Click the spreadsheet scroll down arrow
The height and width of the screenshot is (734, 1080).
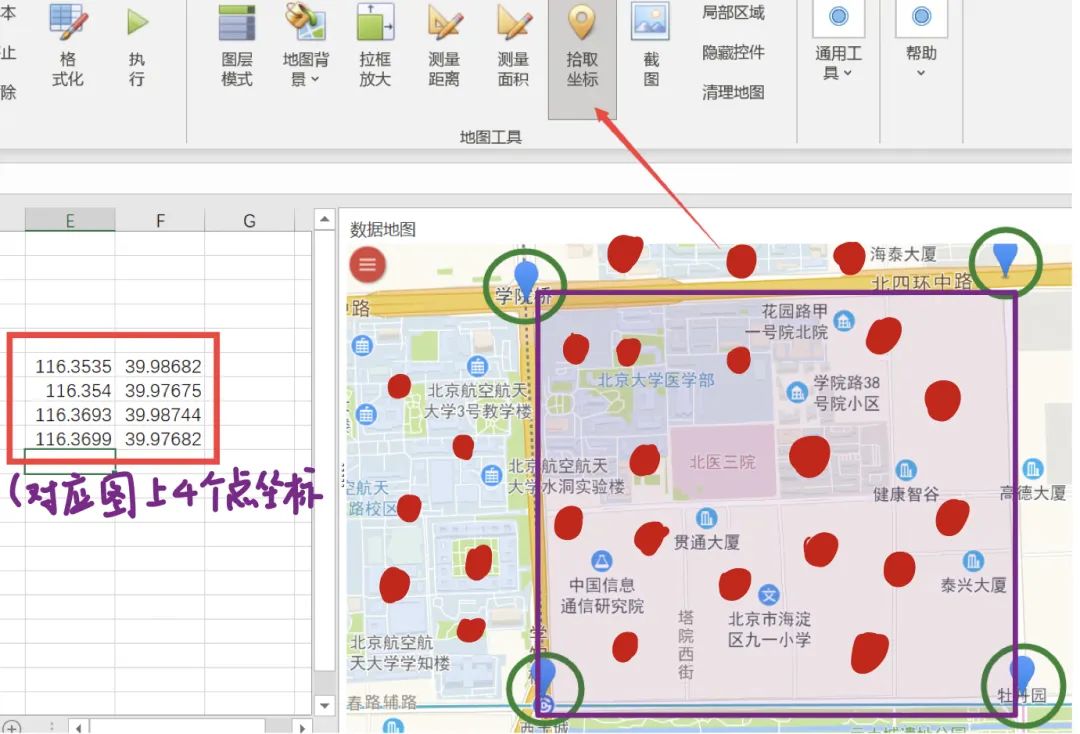(324, 705)
